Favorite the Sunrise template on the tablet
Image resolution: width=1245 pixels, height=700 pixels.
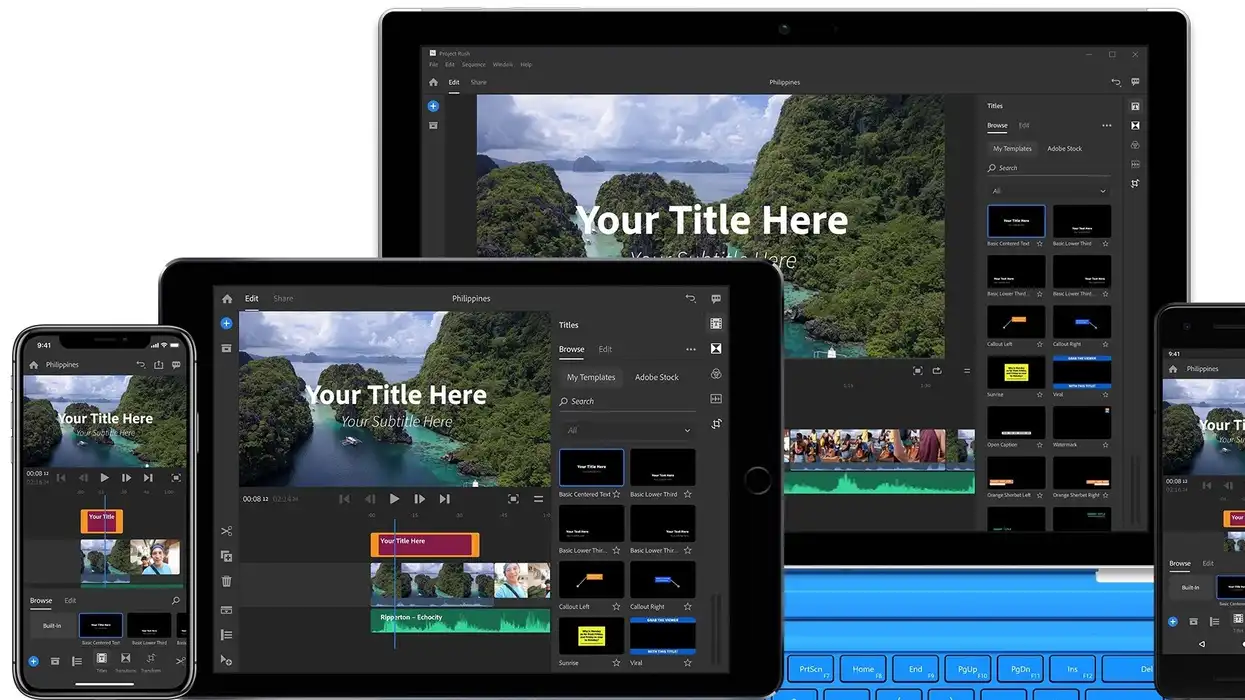tap(616, 662)
